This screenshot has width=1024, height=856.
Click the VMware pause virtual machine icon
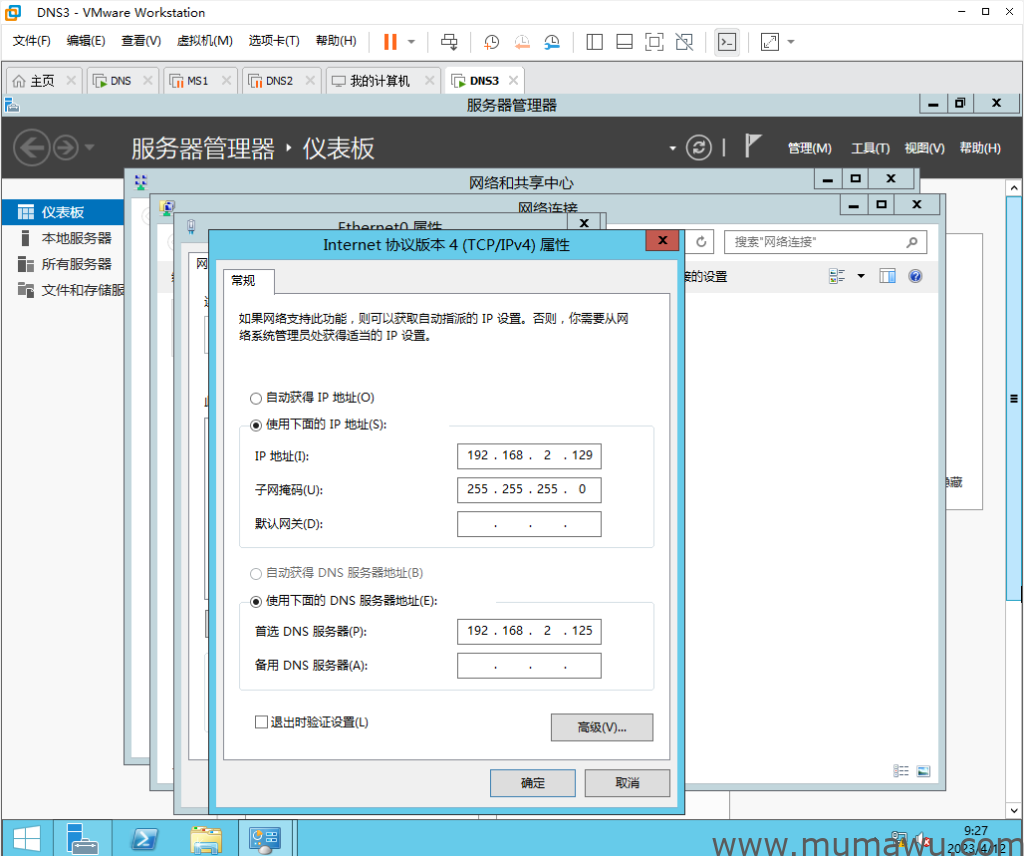[390, 42]
